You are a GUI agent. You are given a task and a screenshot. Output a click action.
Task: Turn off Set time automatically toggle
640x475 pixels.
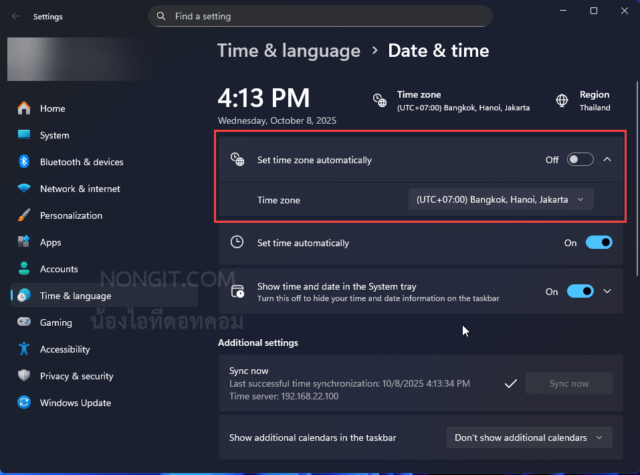599,242
